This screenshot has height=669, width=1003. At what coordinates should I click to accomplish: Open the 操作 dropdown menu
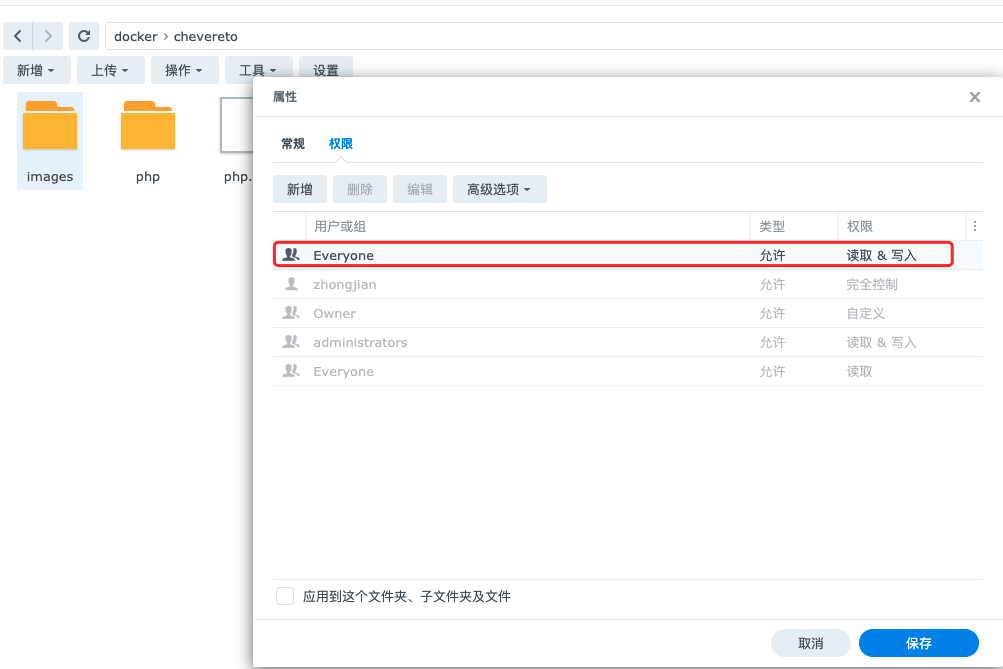(x=184, y=70)
